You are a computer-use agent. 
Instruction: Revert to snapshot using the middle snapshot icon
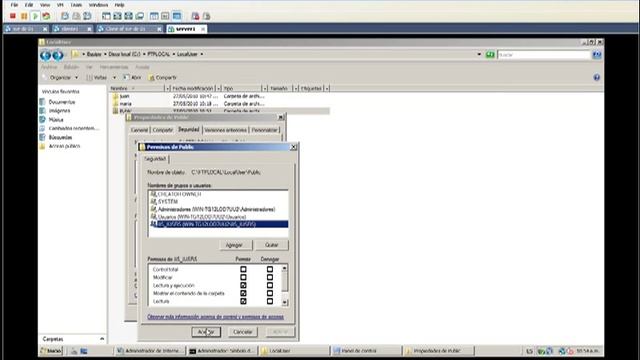coord(76,16)
